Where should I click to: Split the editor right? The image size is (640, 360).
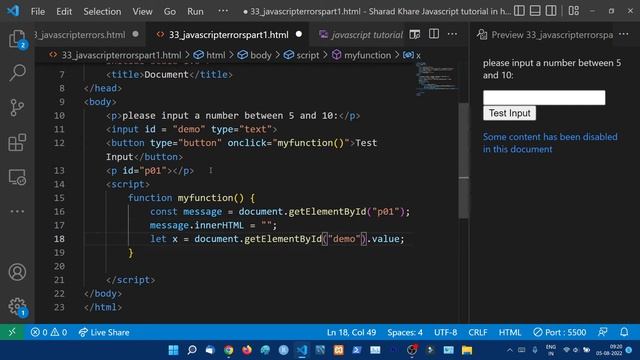[434, 34]
